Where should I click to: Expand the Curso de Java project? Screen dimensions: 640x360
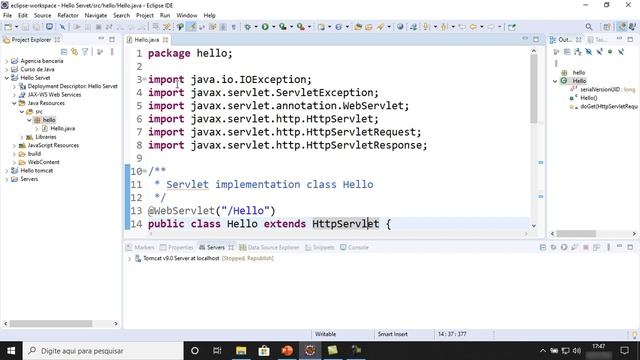point(7,69)
